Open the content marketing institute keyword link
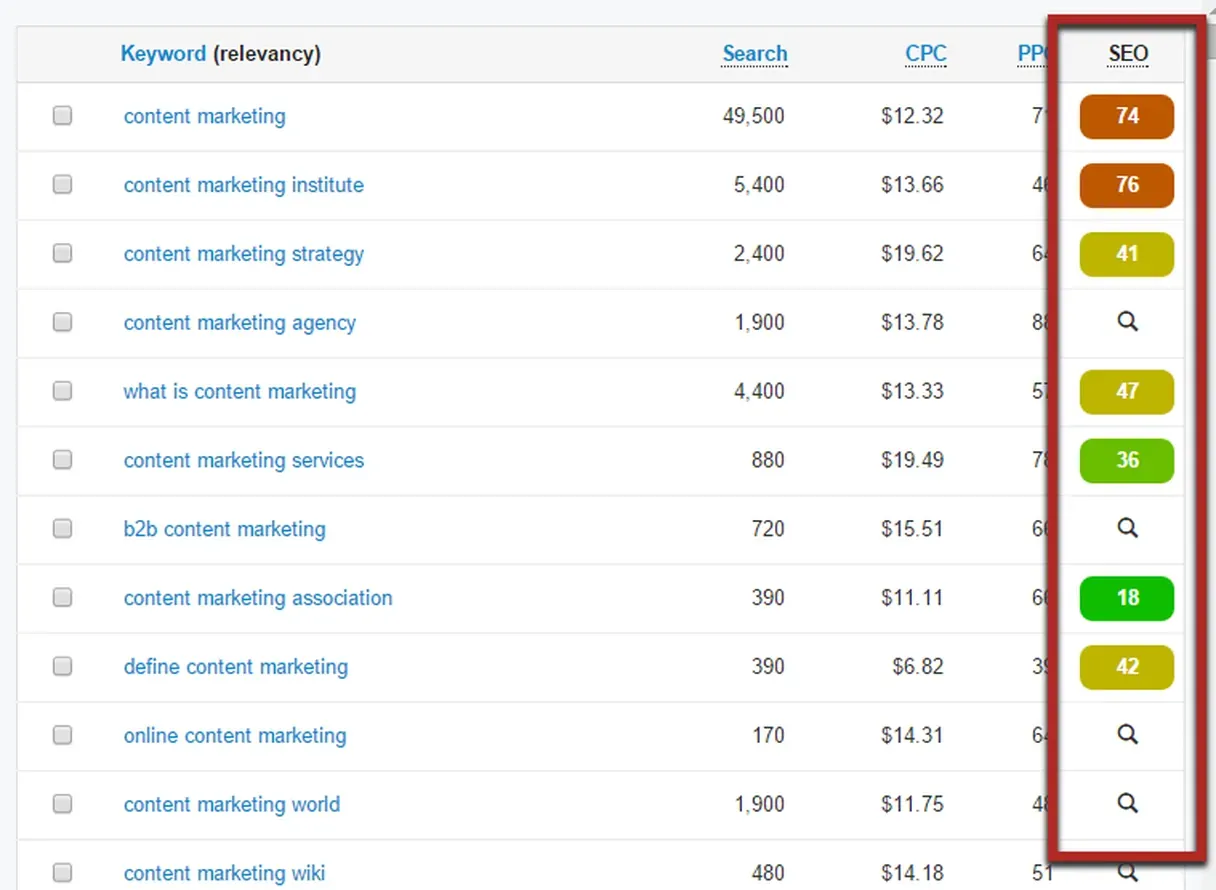This screenshot has width=1216, height=890. click(243, 185)
